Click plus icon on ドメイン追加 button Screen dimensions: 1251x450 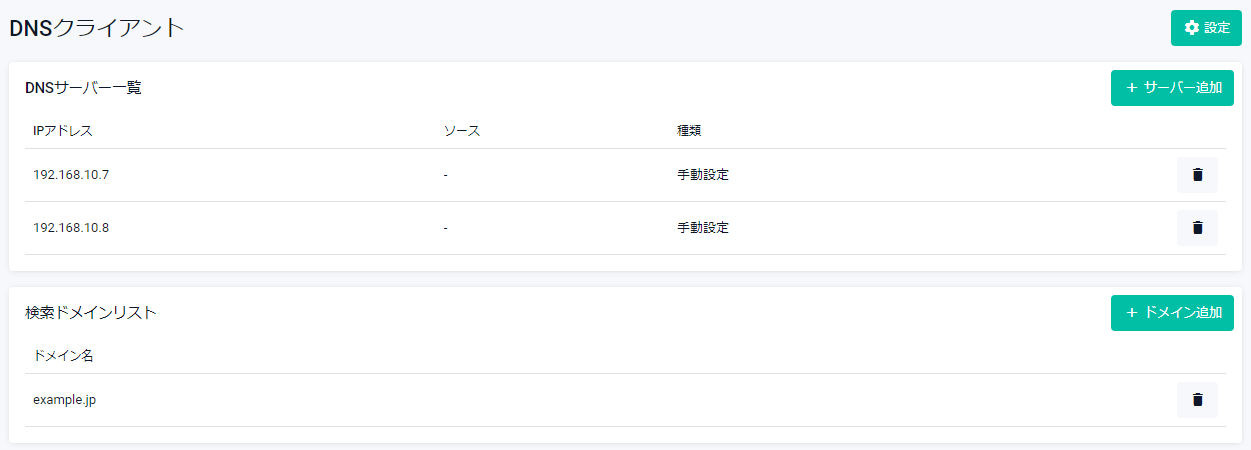(1132, 313)
